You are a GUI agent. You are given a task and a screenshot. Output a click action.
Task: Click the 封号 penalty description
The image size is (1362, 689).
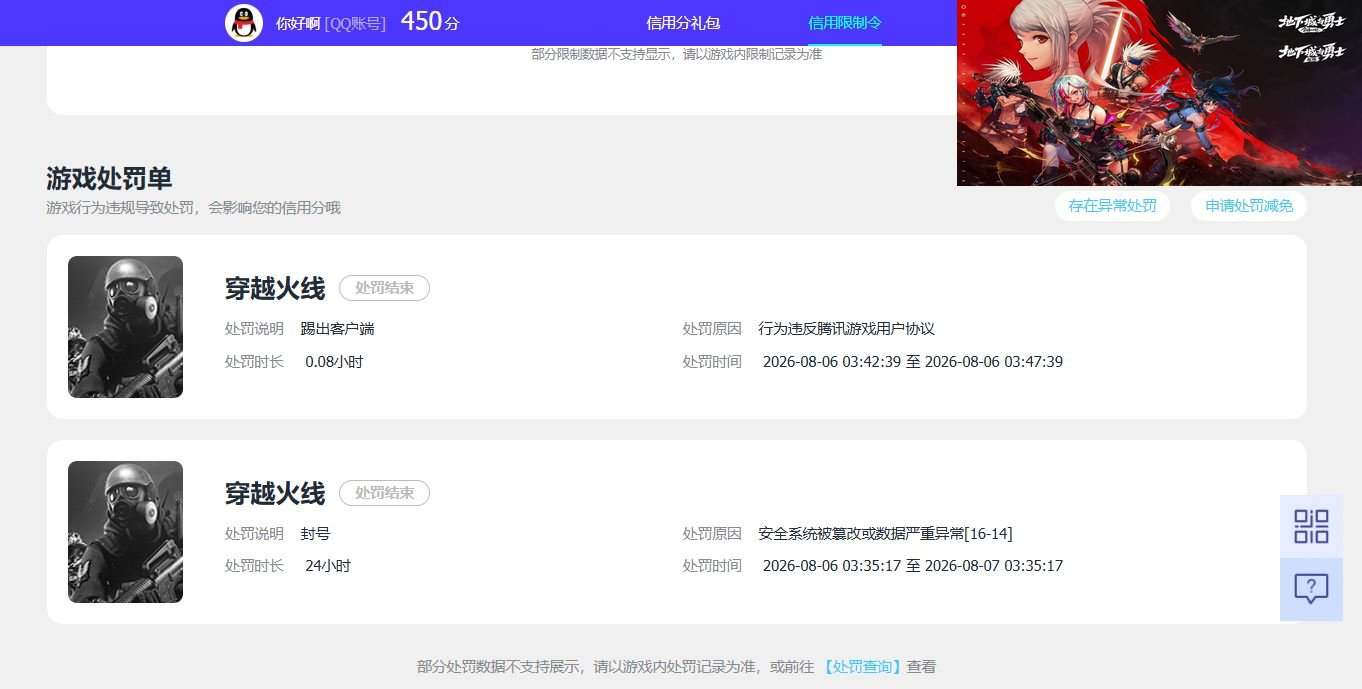(315, 534)
